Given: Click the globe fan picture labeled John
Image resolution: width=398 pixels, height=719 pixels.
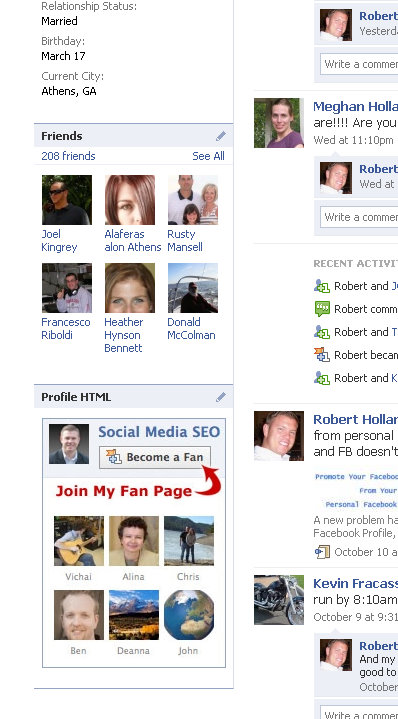Looking at the screenshot, I should point(189,615).
